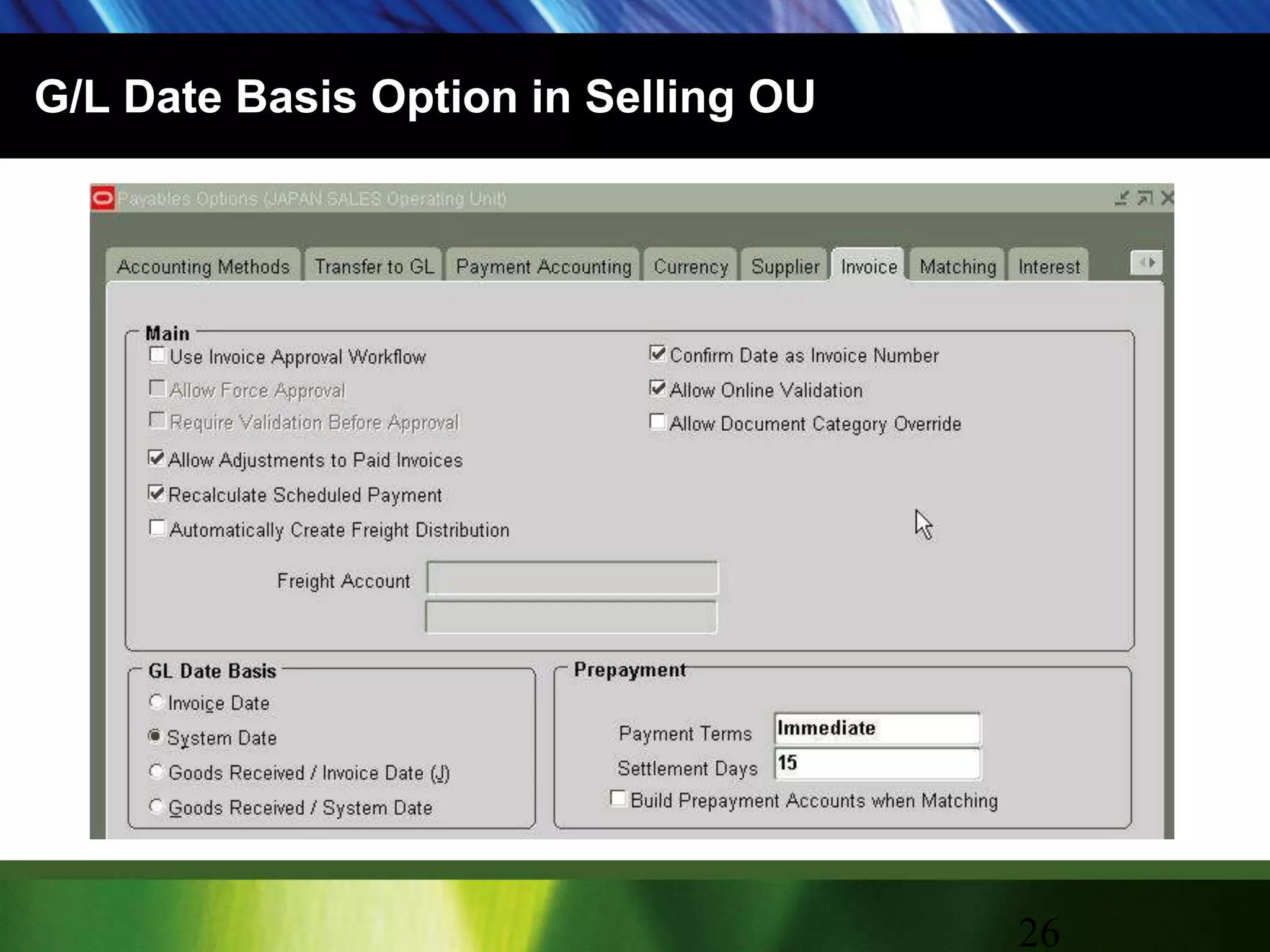Click the Payment Terms label

(685, 734)
